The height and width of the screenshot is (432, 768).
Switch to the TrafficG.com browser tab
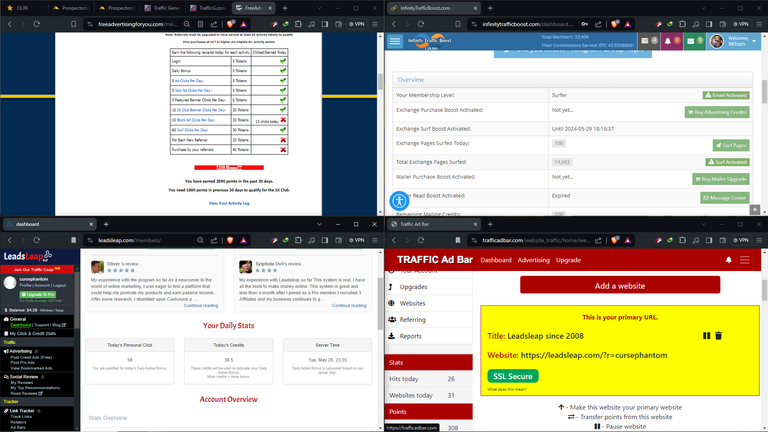(x=208, y=8)
